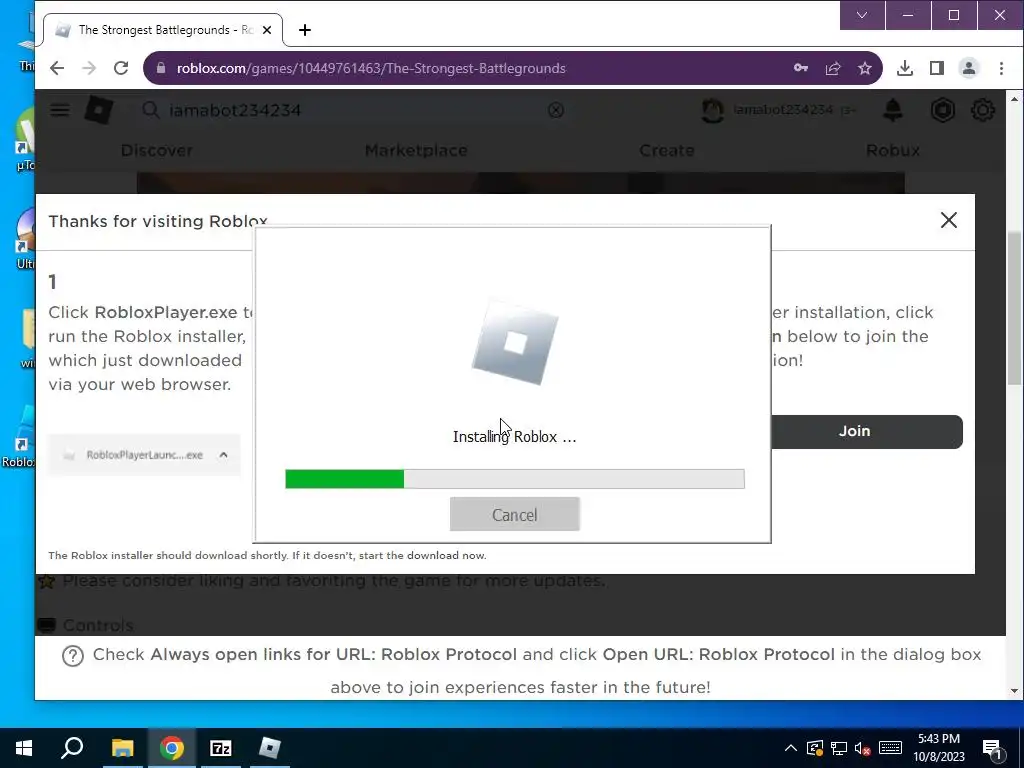Open taskbar clock showing 5:43 PM
Screen dimensions: 1024x768
(938, 748)
